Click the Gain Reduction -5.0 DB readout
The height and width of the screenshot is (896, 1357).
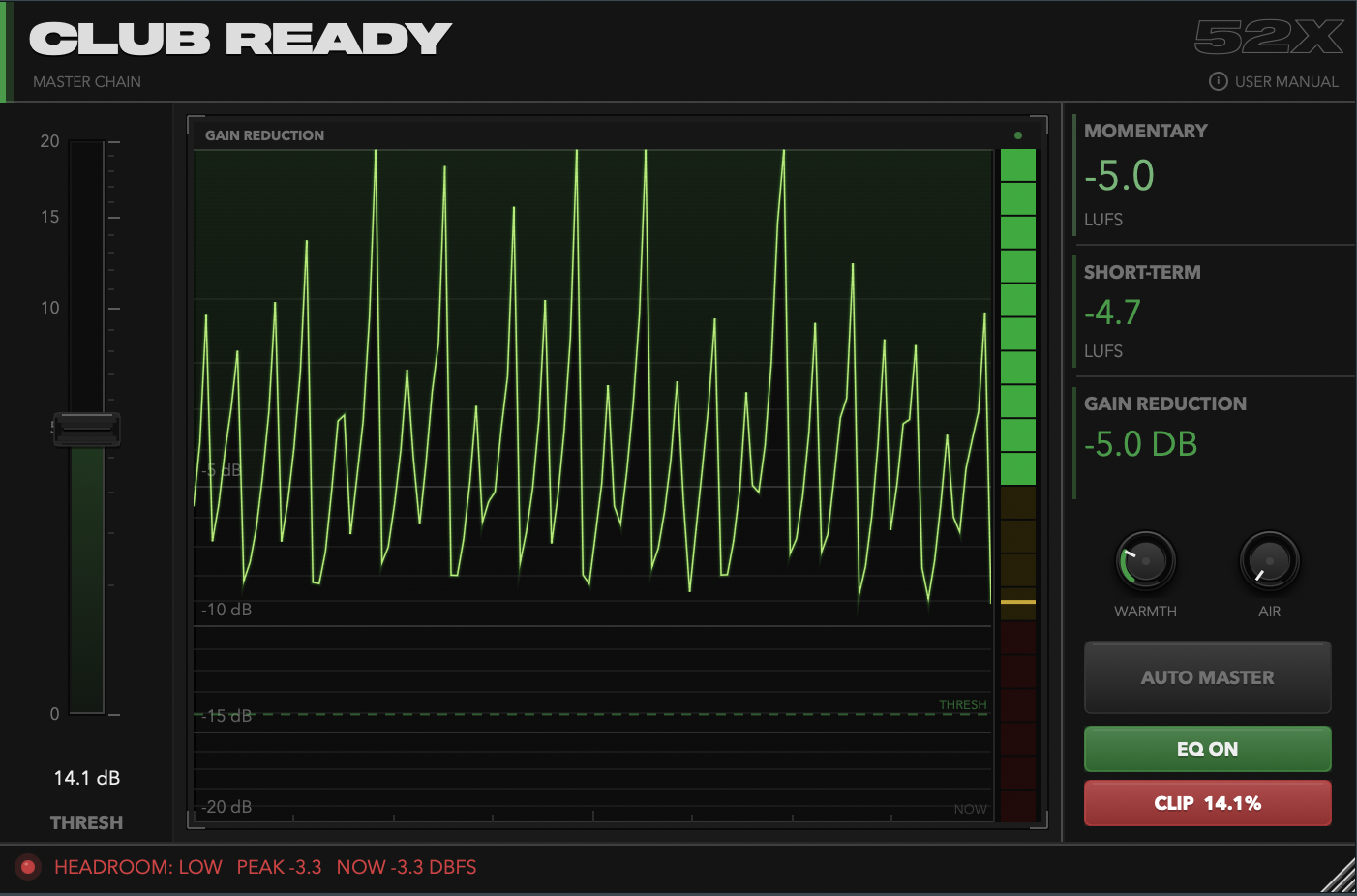tap(1141, 444)
